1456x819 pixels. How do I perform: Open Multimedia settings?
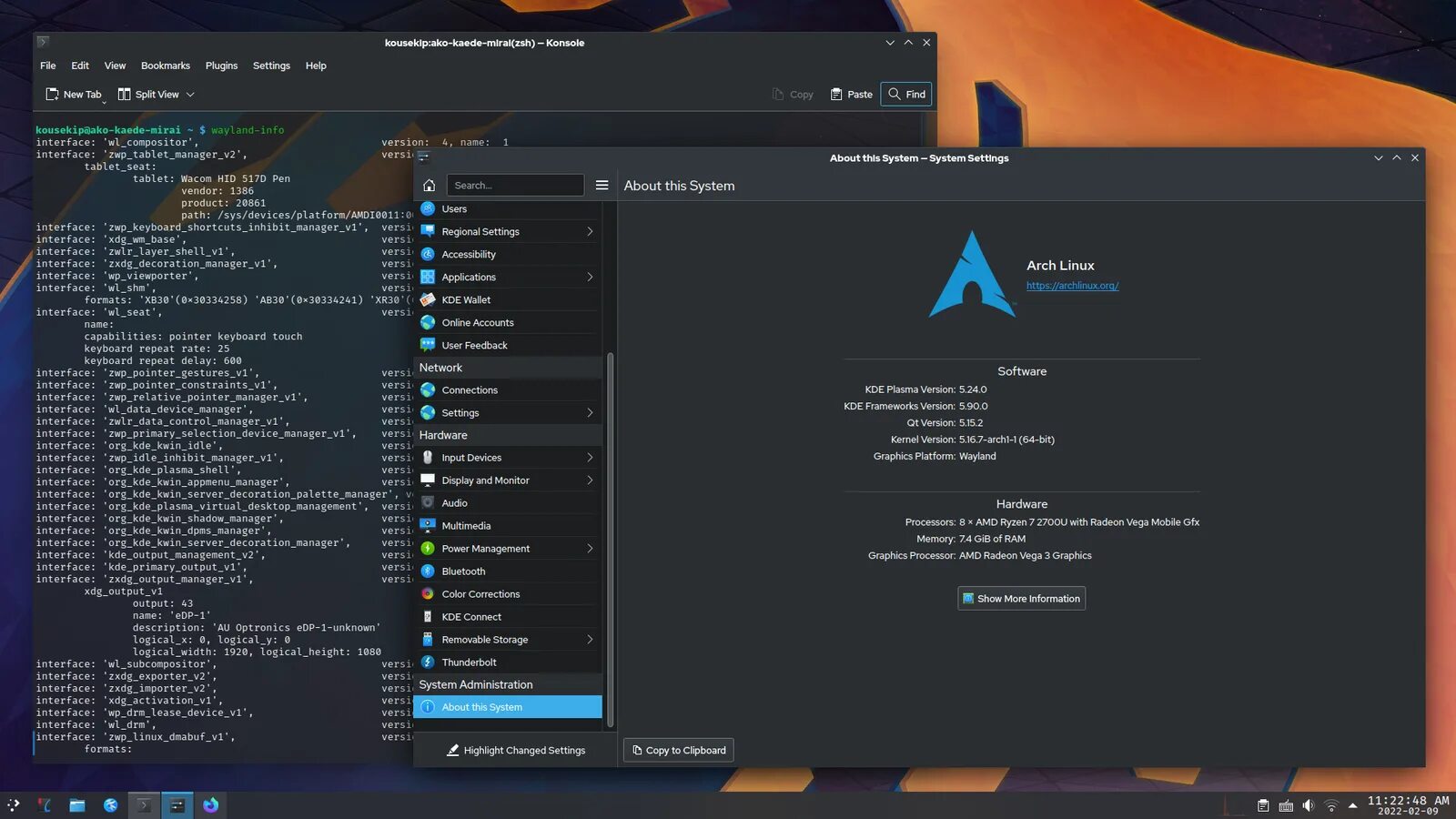[x=467, y=525]
